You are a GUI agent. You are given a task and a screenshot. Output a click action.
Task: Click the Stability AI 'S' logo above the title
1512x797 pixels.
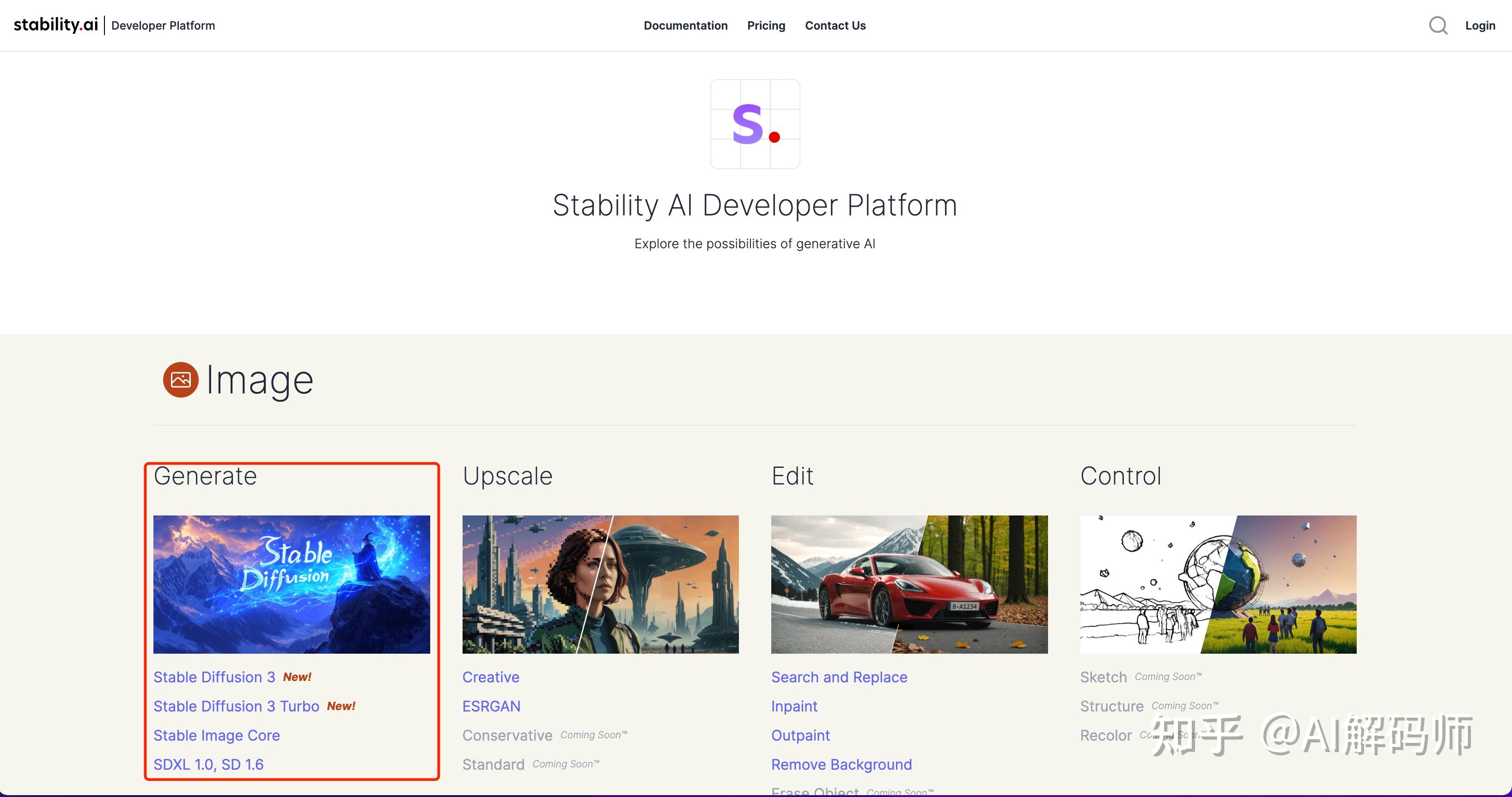(x=755, y=124)
